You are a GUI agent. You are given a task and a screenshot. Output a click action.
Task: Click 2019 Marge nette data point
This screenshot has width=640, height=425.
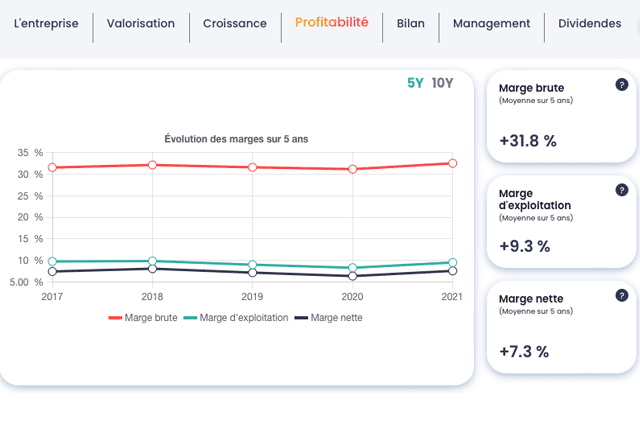pos(252,272)
